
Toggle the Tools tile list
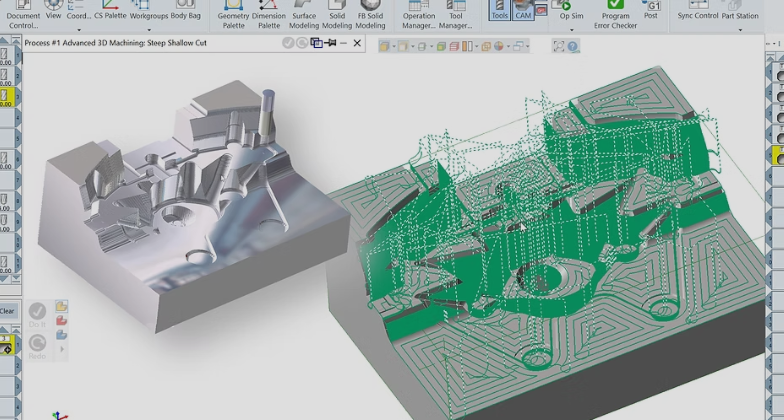pyautogui.click(x=499, y=11)
